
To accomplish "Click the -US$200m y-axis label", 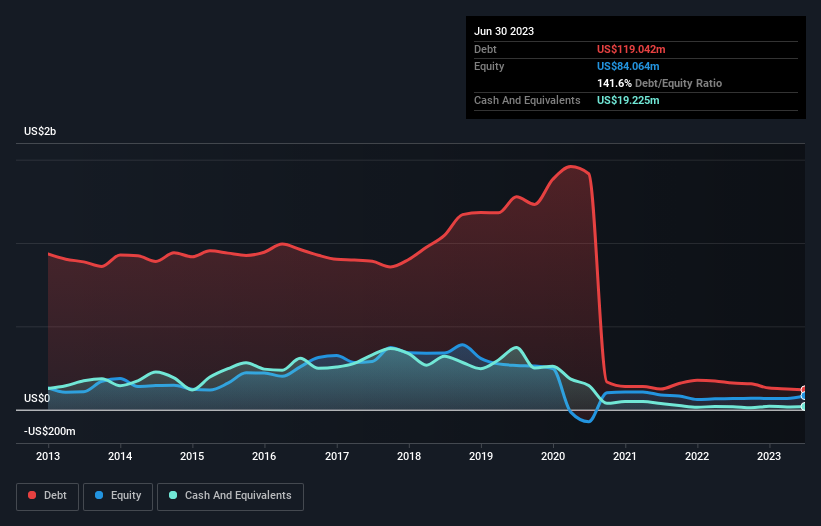I will click(x=49, y=431).
